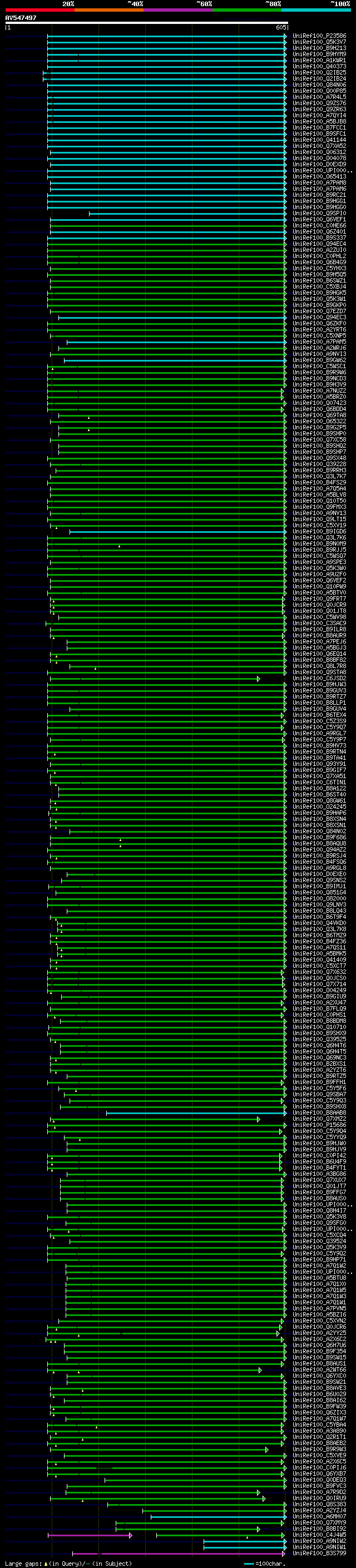Viewport: 356px width, 1568px height.
Task: Select the UniRef100_B8XSN4 hit label
Action: click(x=319, y=819)
